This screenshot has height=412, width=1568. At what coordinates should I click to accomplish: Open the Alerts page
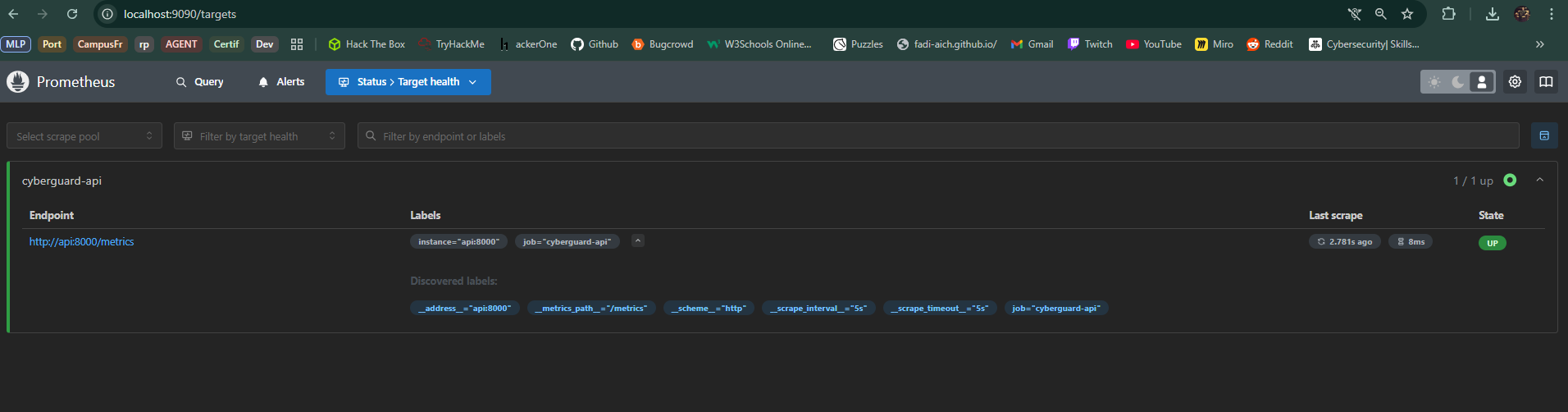click(281, 82)
